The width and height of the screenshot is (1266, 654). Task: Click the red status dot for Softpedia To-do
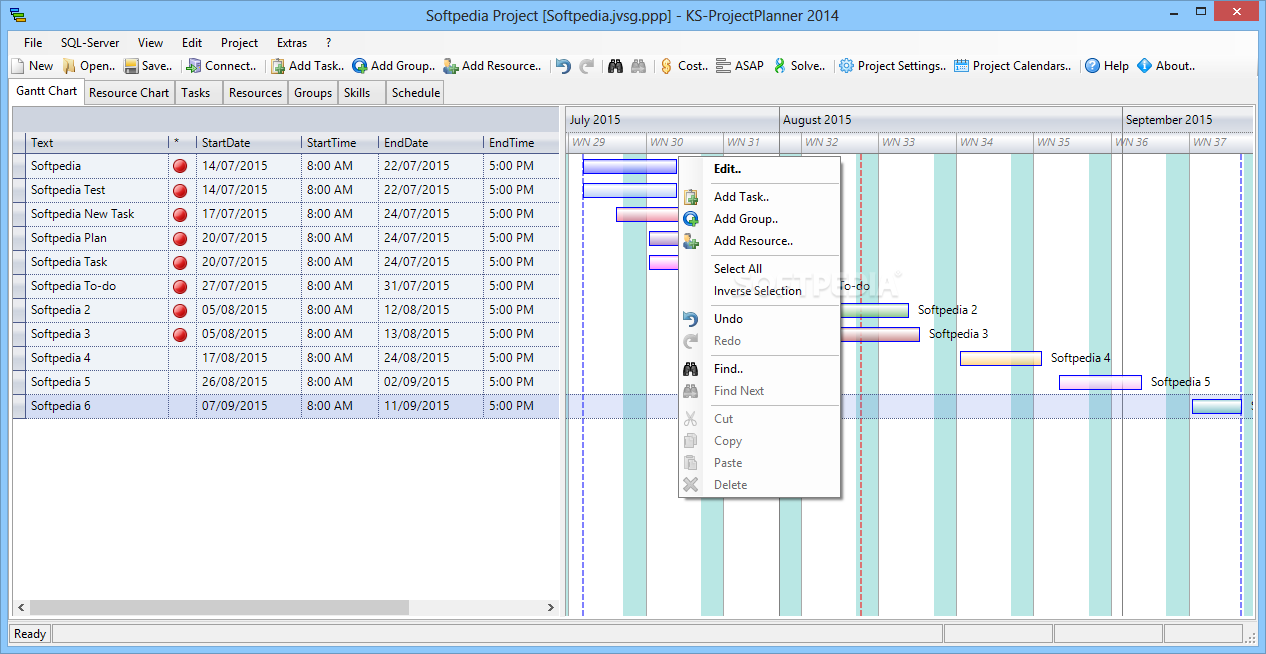(180, 286)
